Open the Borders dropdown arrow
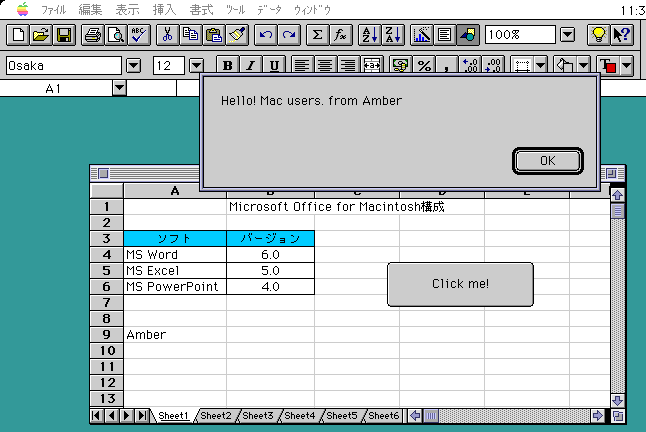Viewport: 646px width, 432px height. click(x=541, y=65)
